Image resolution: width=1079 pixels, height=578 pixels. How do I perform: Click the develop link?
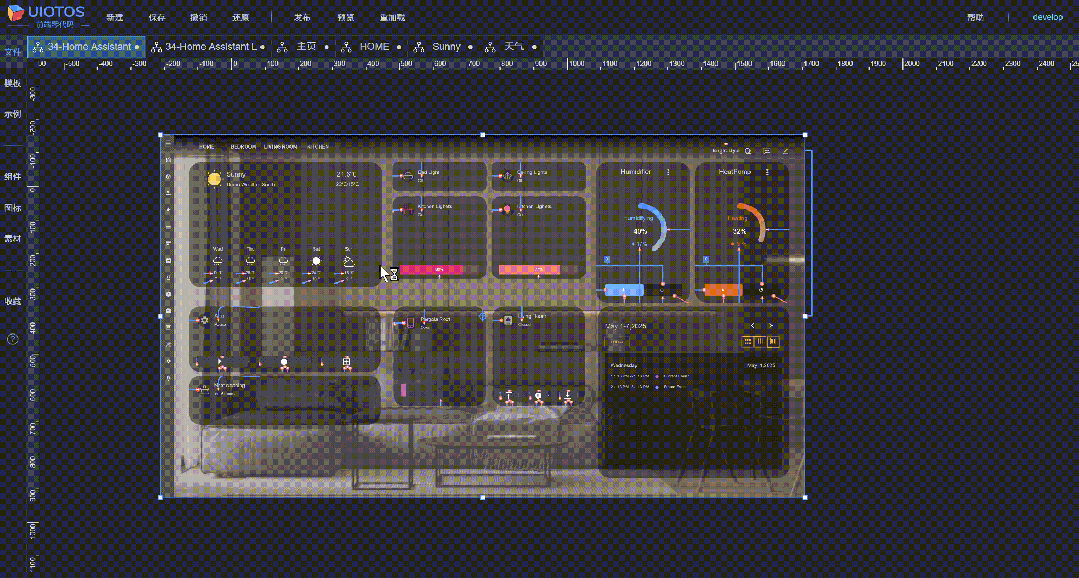tap(1047, 17)
